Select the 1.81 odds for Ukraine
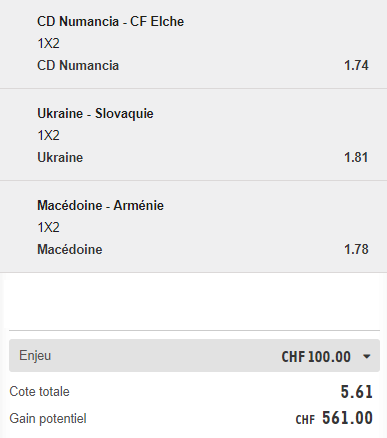The image size is (387, 438). [x=356, y=157]
